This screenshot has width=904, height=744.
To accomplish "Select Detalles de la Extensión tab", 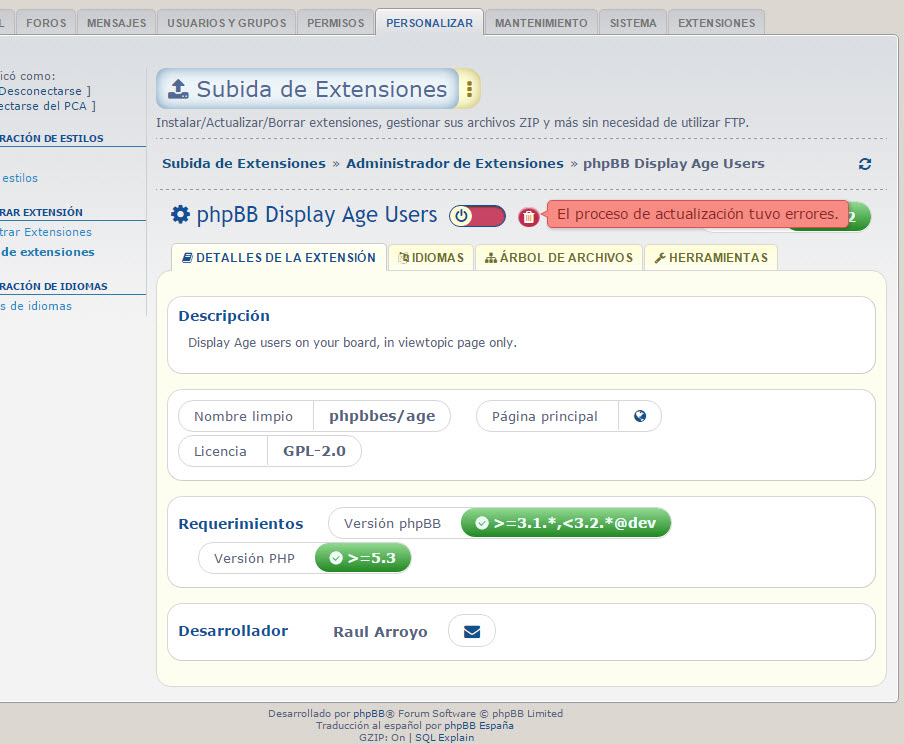I will (279, 258).
